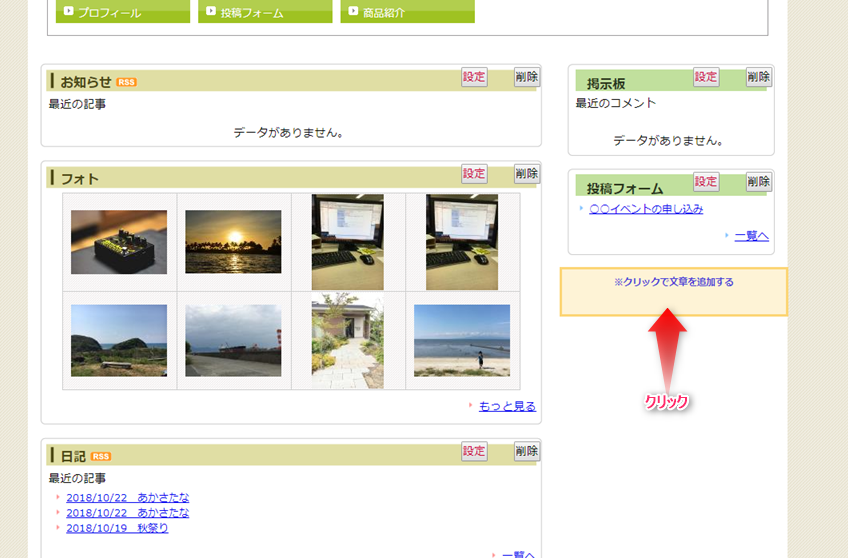This screenshot has width=848, height=558.
Task: Open the 2018/10/19 秋祭り diary entry
Action: click(x=117, y=528)
